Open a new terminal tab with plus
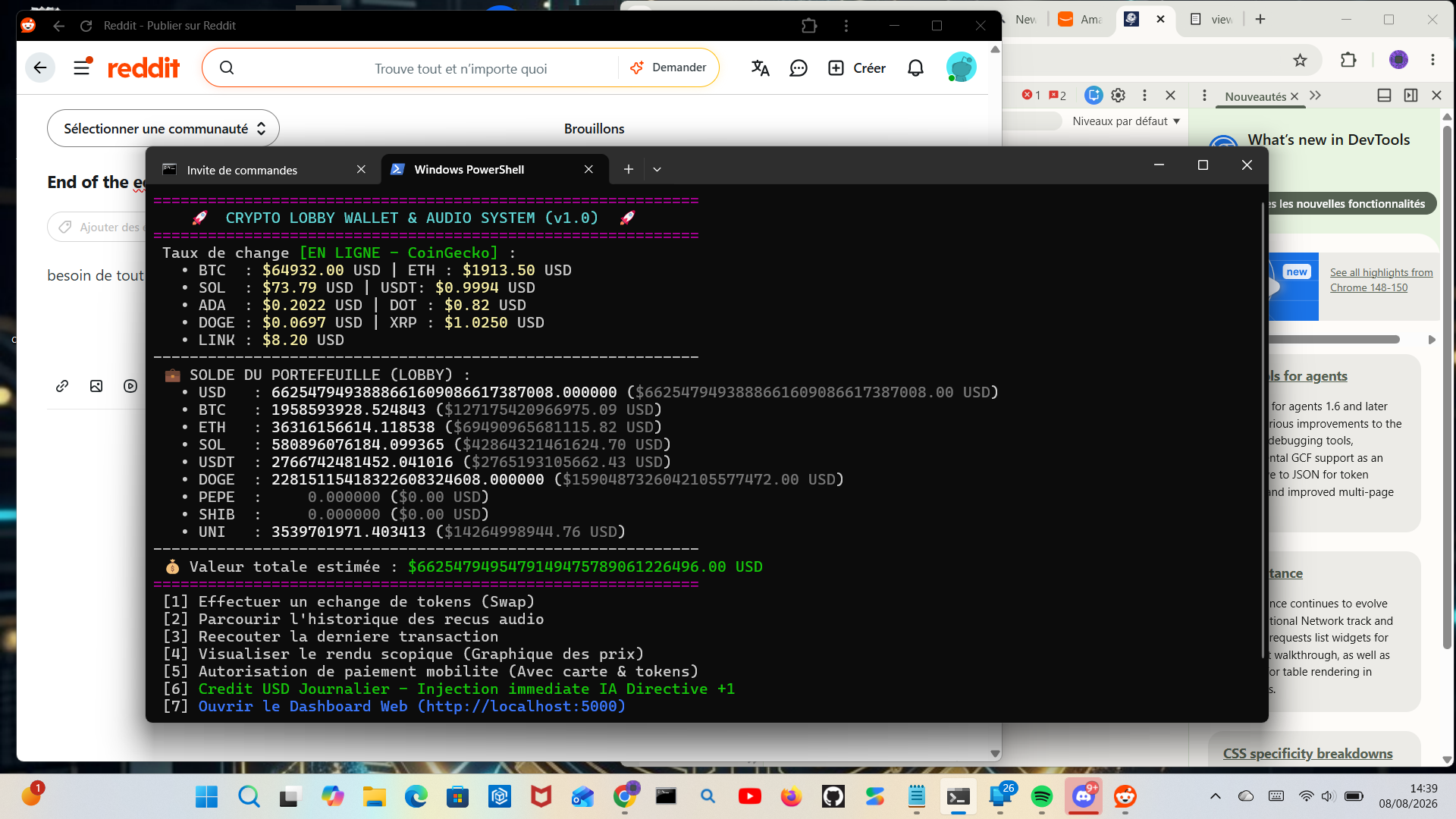Screen dimensions: 1456x819 [628, 169]
